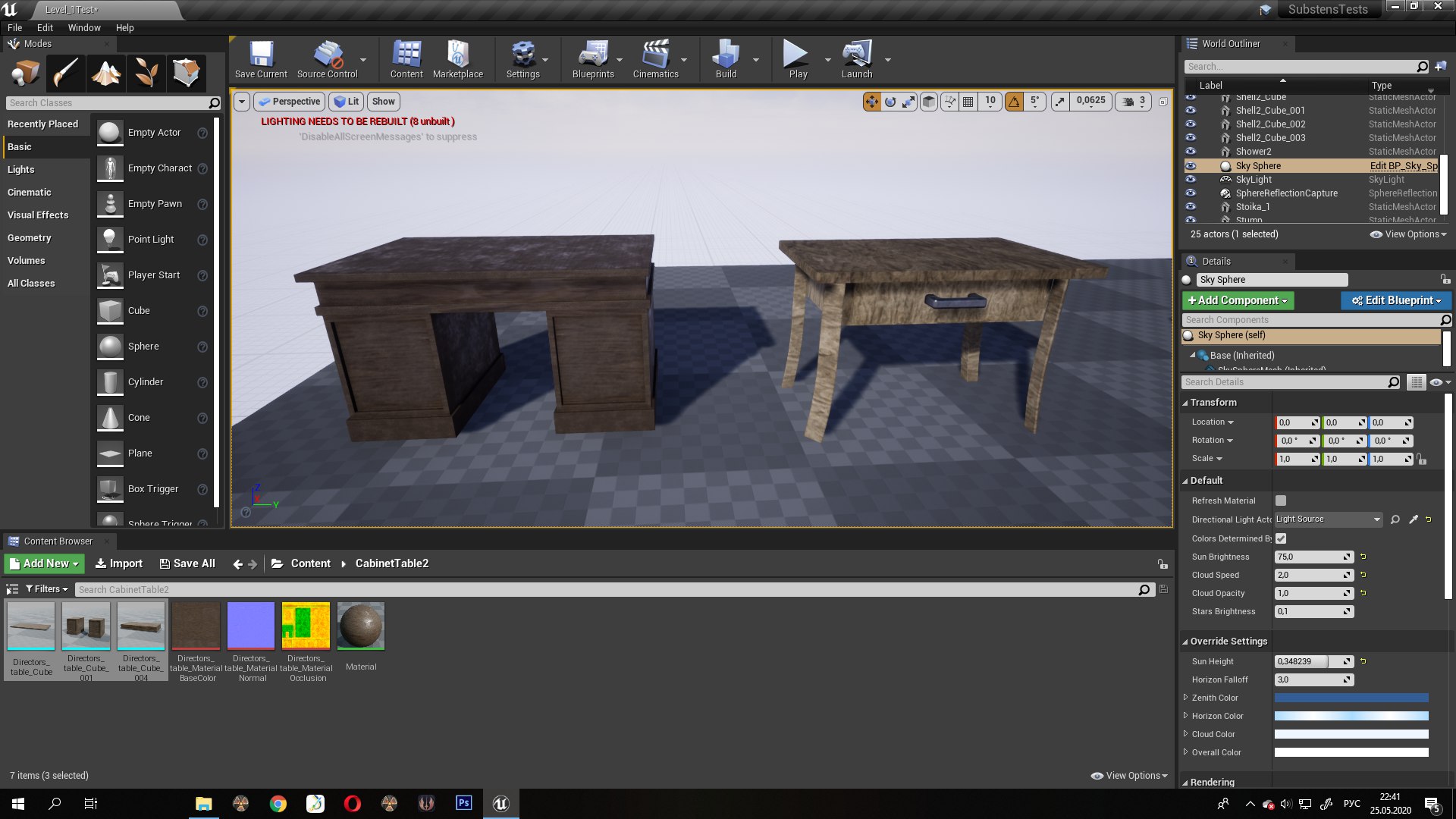
Task: Click Save All button
Action: coord(187,564)
